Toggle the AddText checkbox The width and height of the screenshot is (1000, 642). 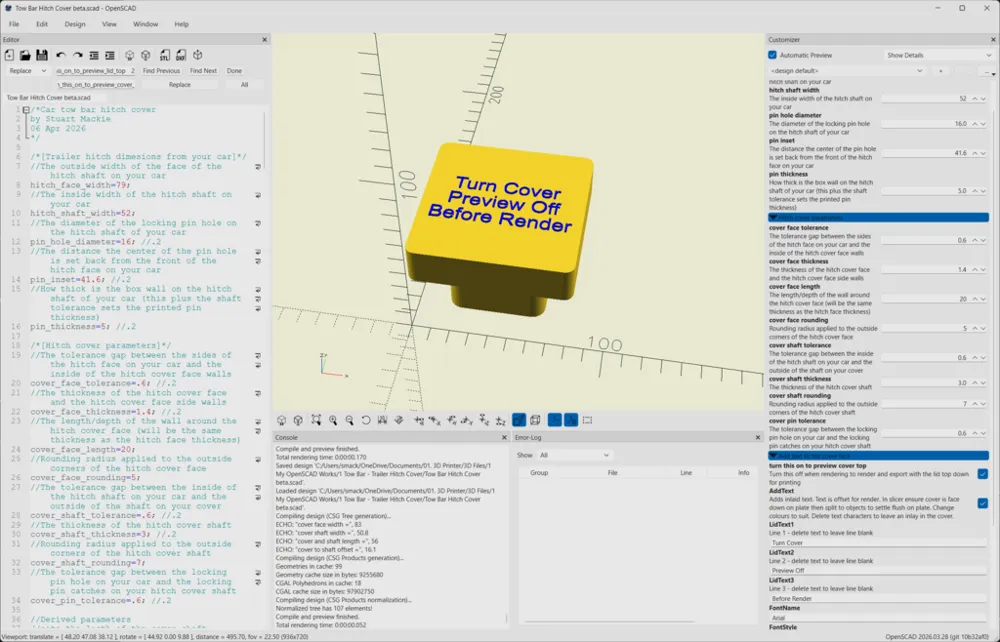click(x=983, y=503)
